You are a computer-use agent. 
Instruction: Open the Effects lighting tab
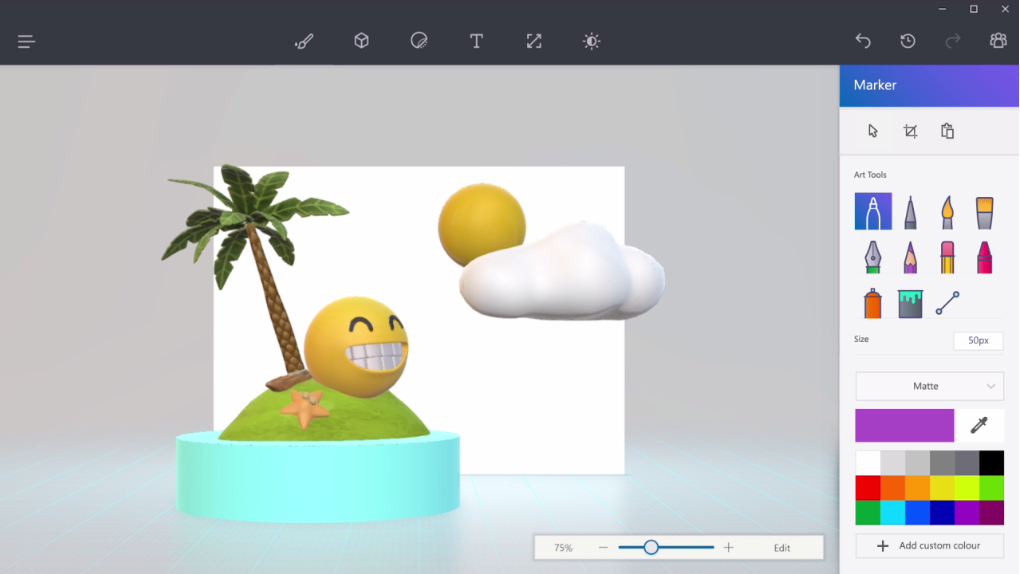(592, 41)
